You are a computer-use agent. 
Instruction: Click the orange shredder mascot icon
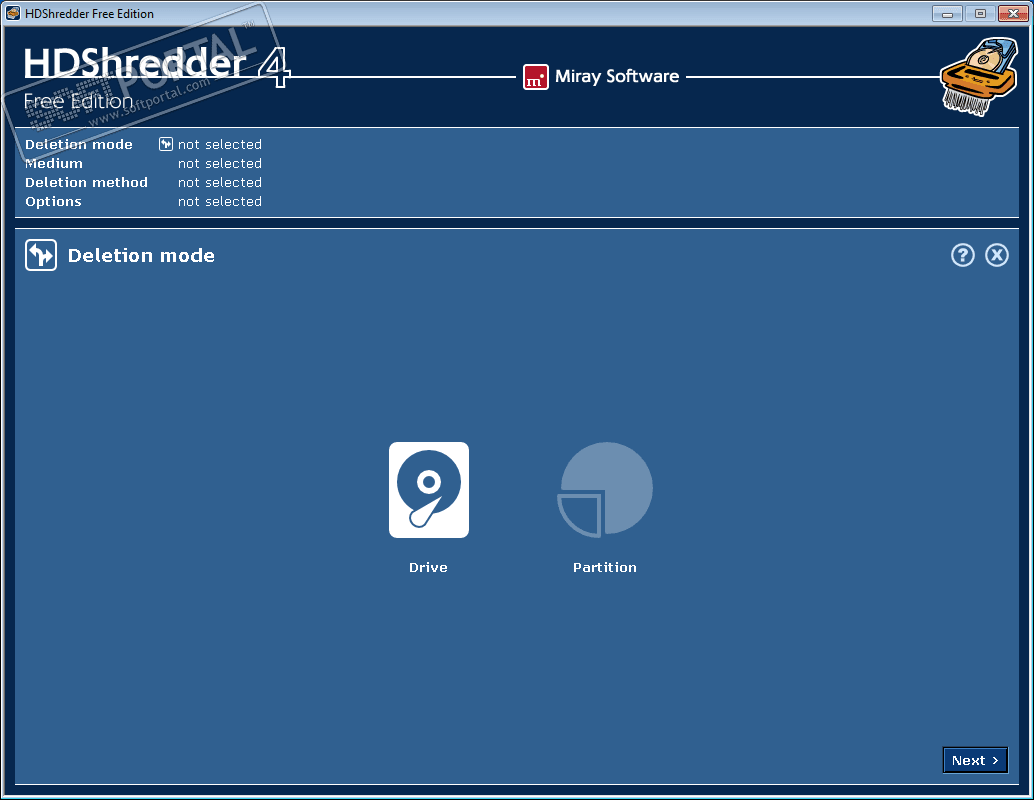coord(979,77)
